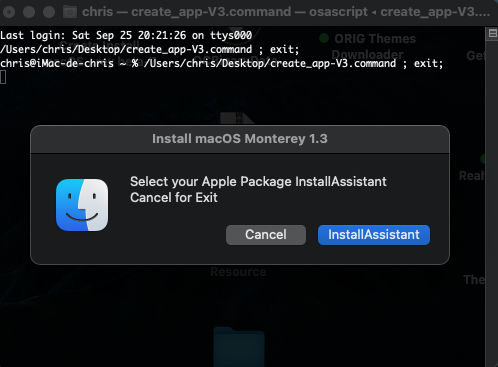498x367 pixels.
Task: Click the chris@iMac-de-chris prompt line
Action: (222, 63)
